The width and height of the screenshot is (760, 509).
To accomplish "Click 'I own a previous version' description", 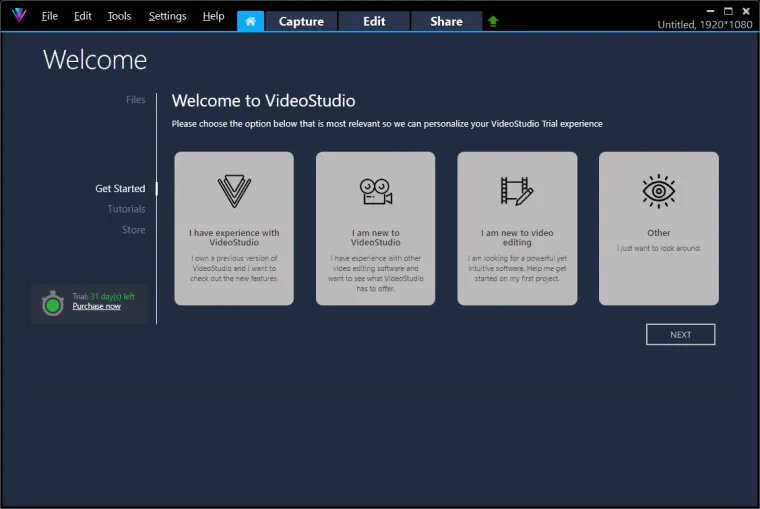I will (234, 269).
